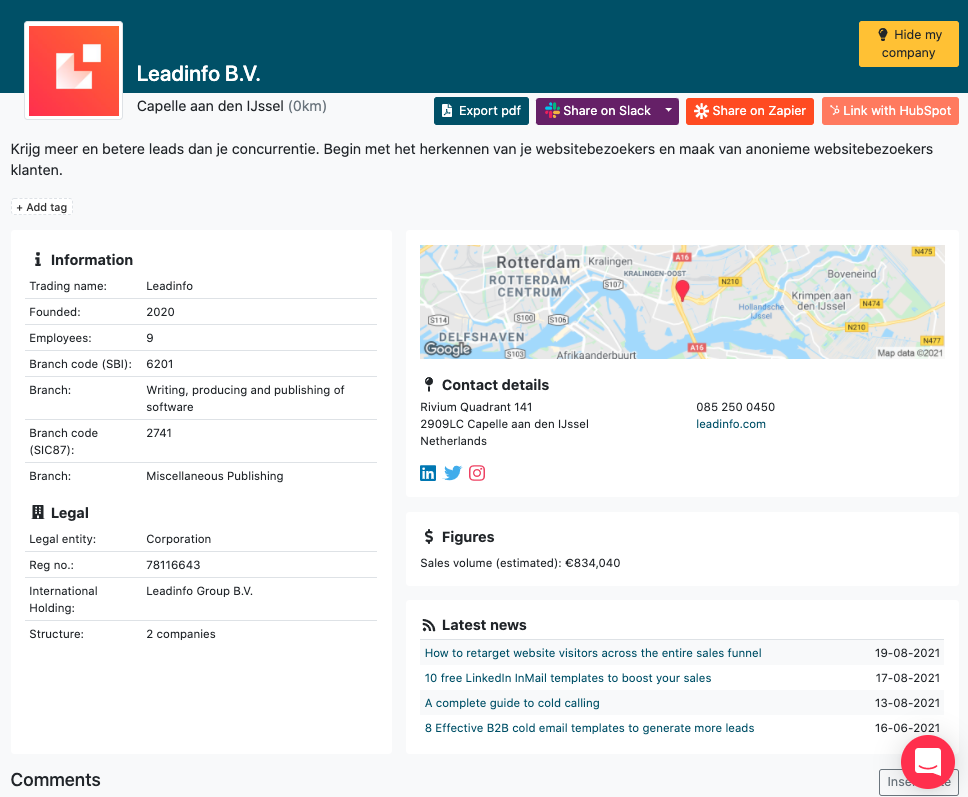Click the news date 19-08-2021

[908, 653]
